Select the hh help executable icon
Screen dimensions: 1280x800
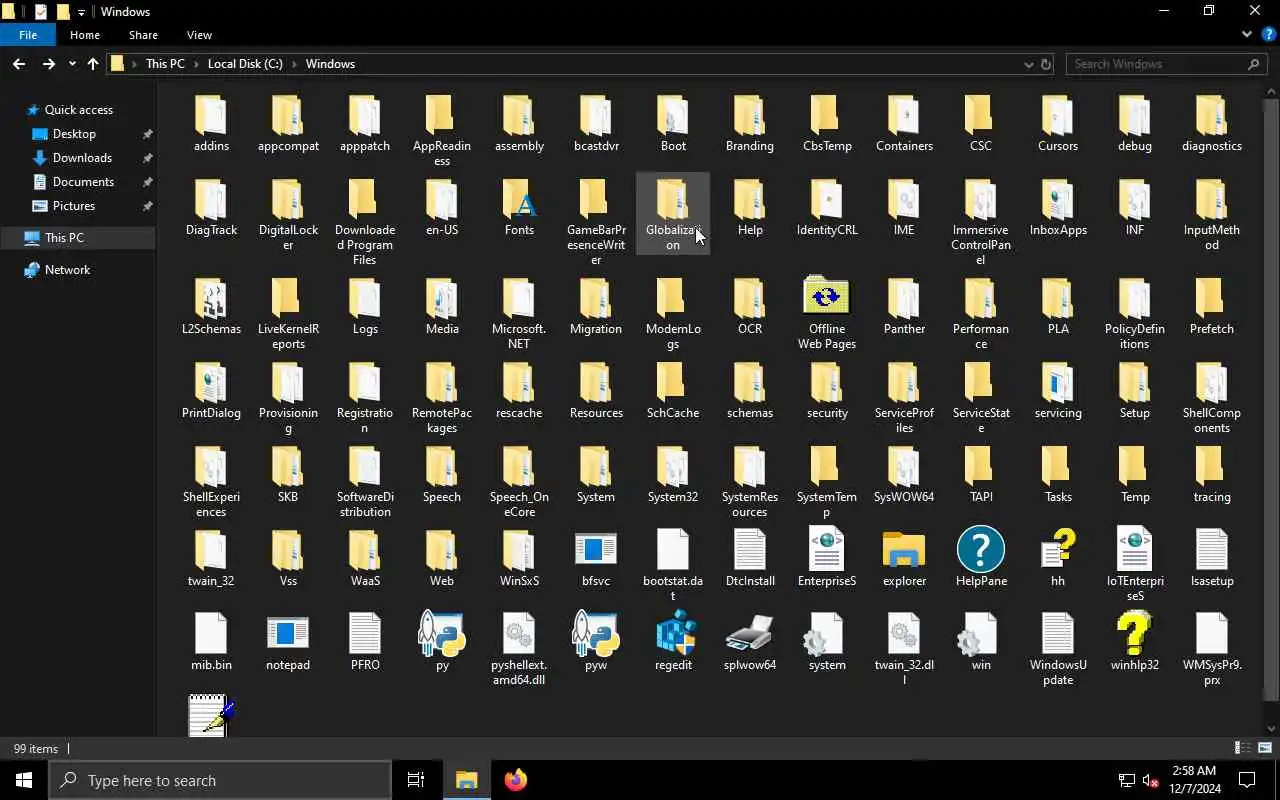[1058, 550]
